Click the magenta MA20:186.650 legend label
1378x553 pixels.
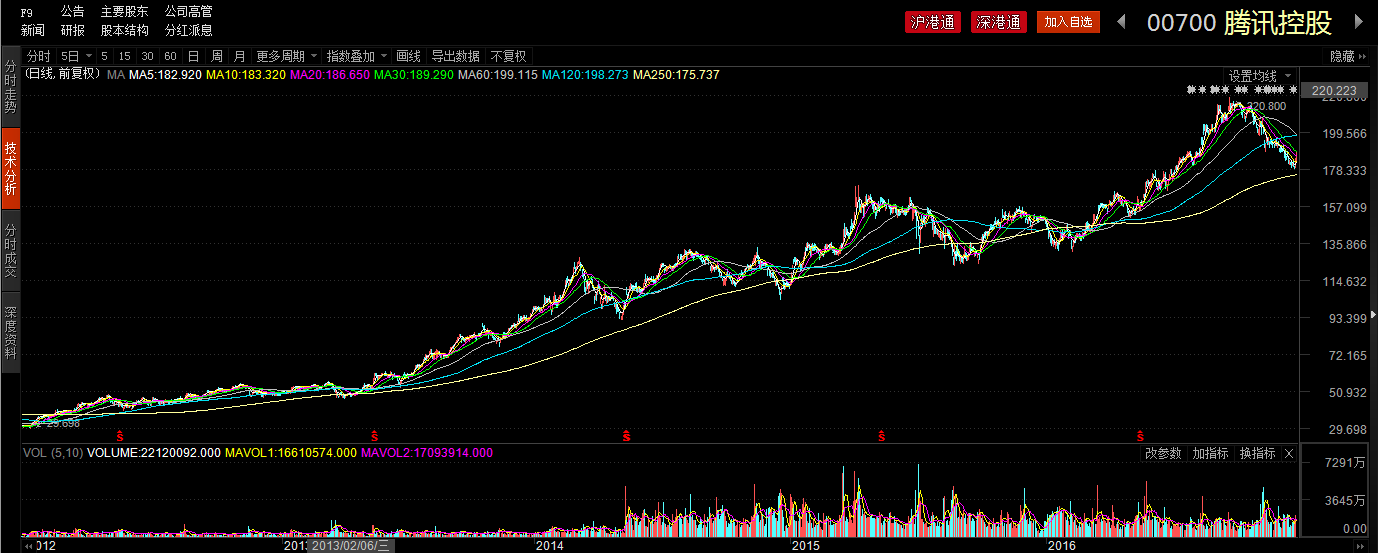click(x=330, y=75)
